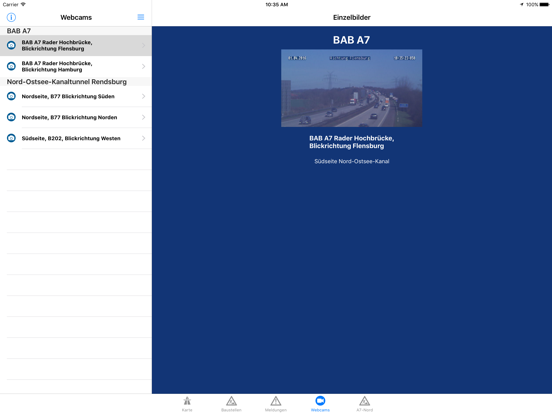Image resolution: width=552 pixels, height=414 pixels.
Task: Switch to the Karte tab
Action: pyautogui.click(x=187, y=403)
